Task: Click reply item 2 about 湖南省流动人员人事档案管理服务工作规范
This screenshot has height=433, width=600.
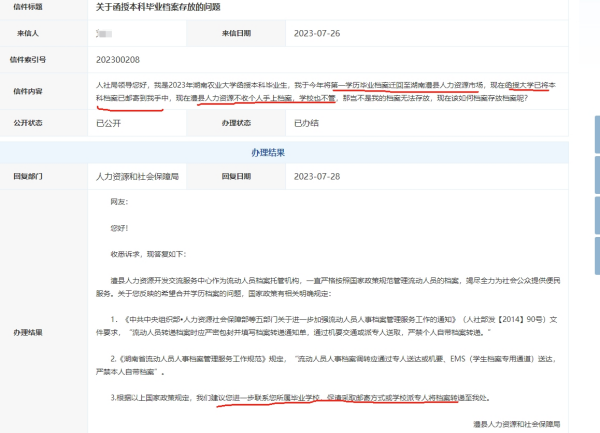Action: click(326, 365)
